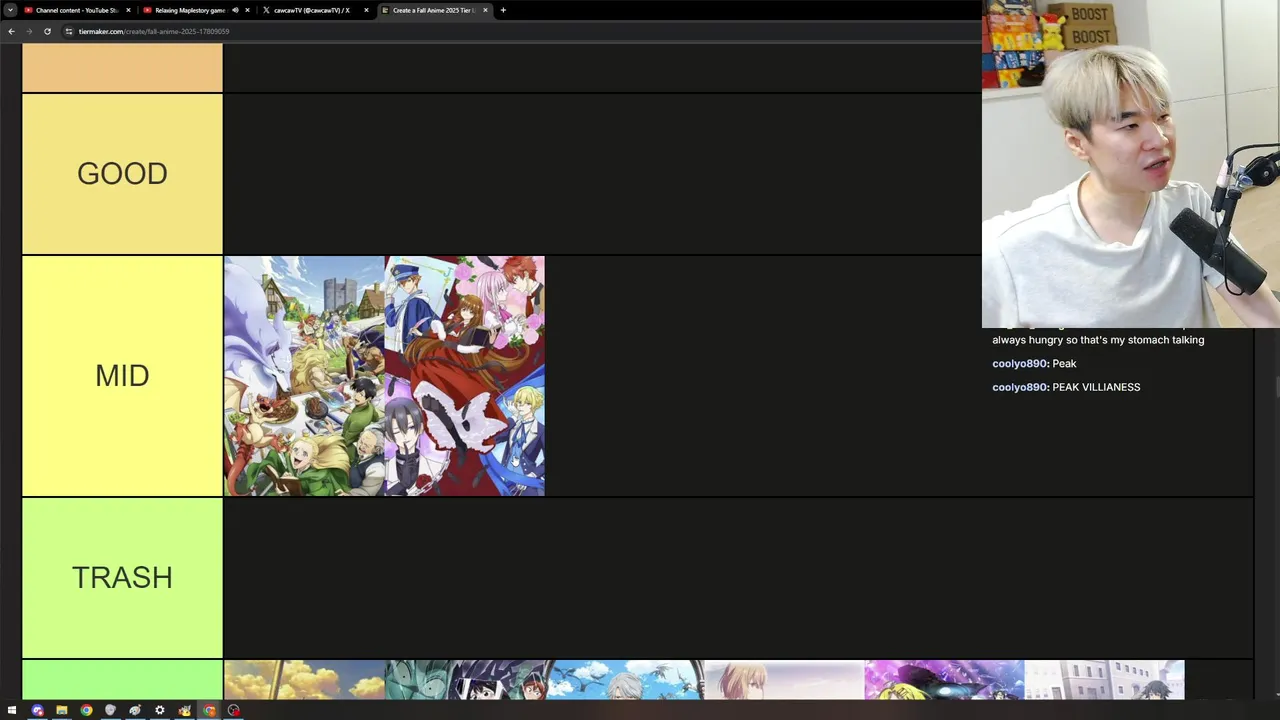Switch to cawcawTV X tab

312,10
